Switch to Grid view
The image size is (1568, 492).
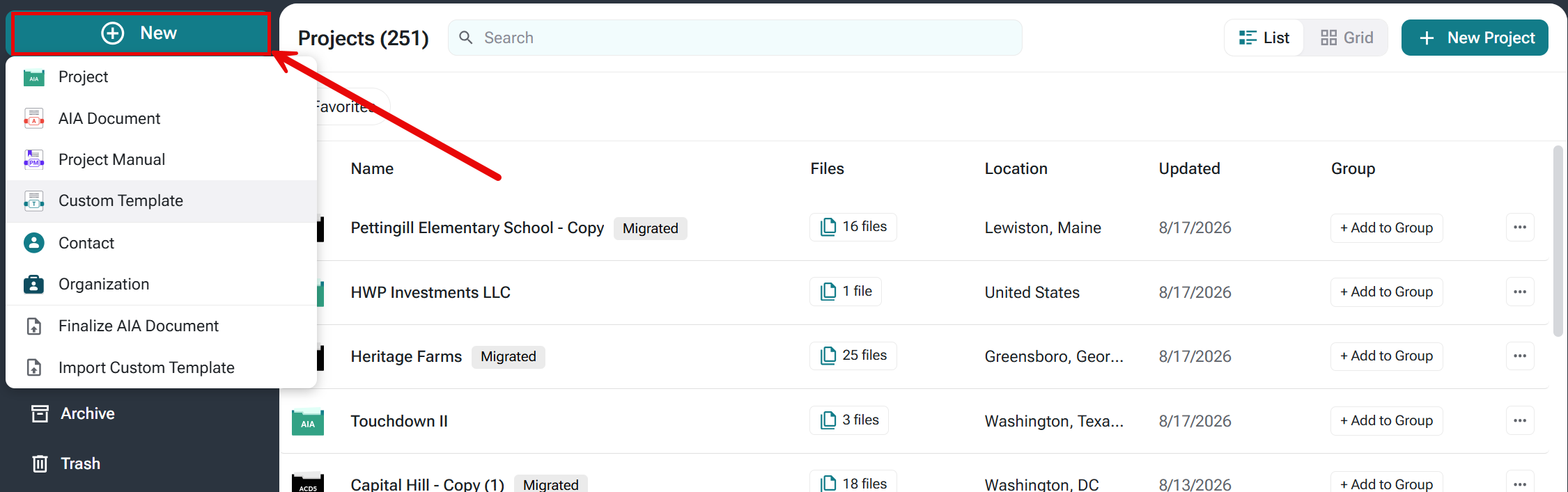point(1346,38)
